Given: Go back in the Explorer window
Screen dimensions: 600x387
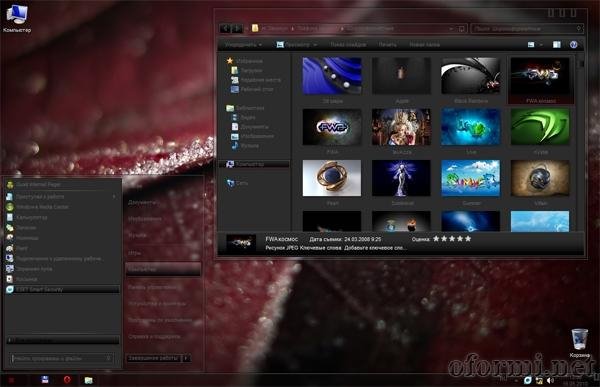Looking at the screenshot, I should (226, 28).
